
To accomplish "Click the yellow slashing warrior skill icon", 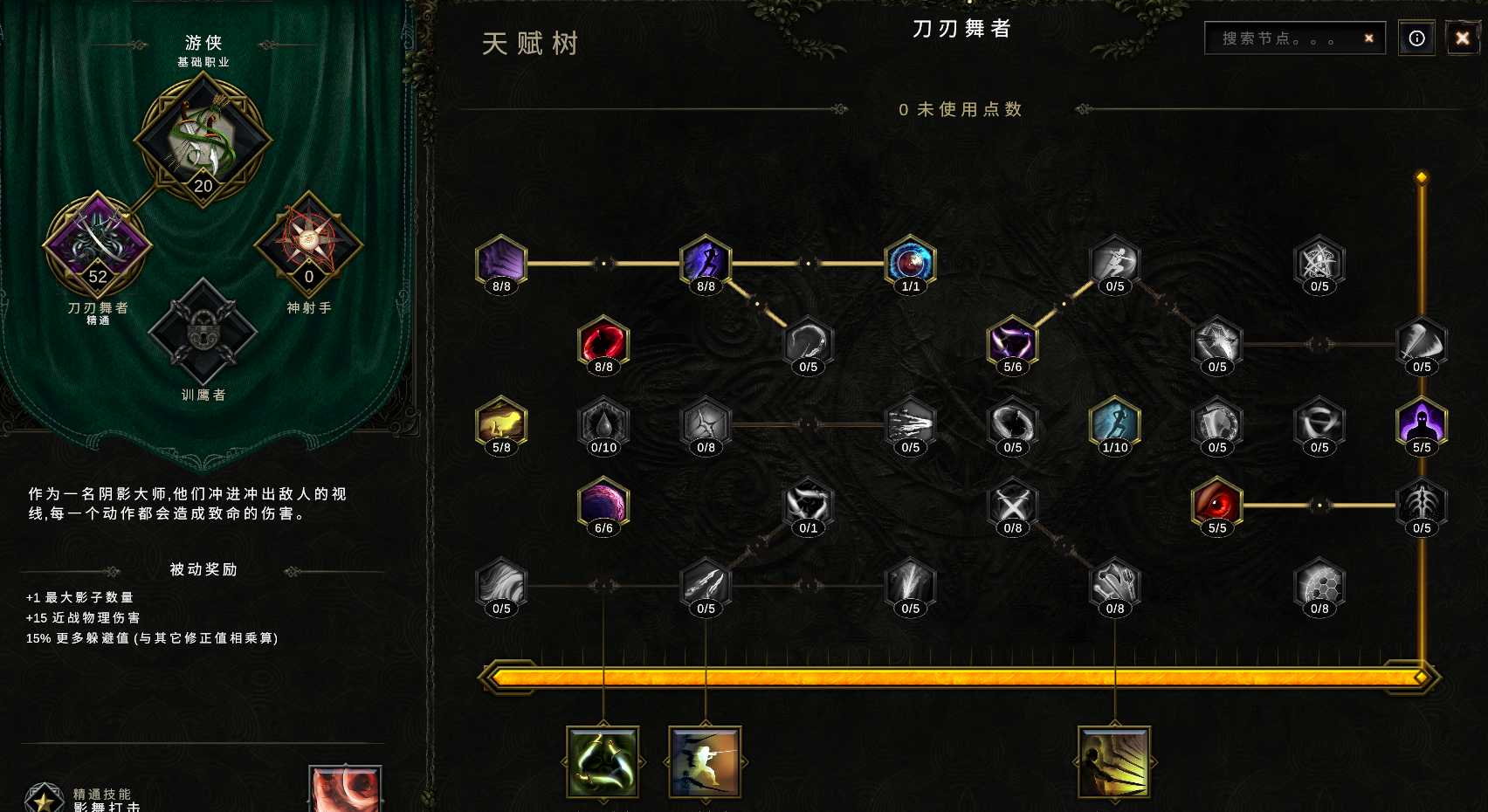I will [x=1113, y=762].
